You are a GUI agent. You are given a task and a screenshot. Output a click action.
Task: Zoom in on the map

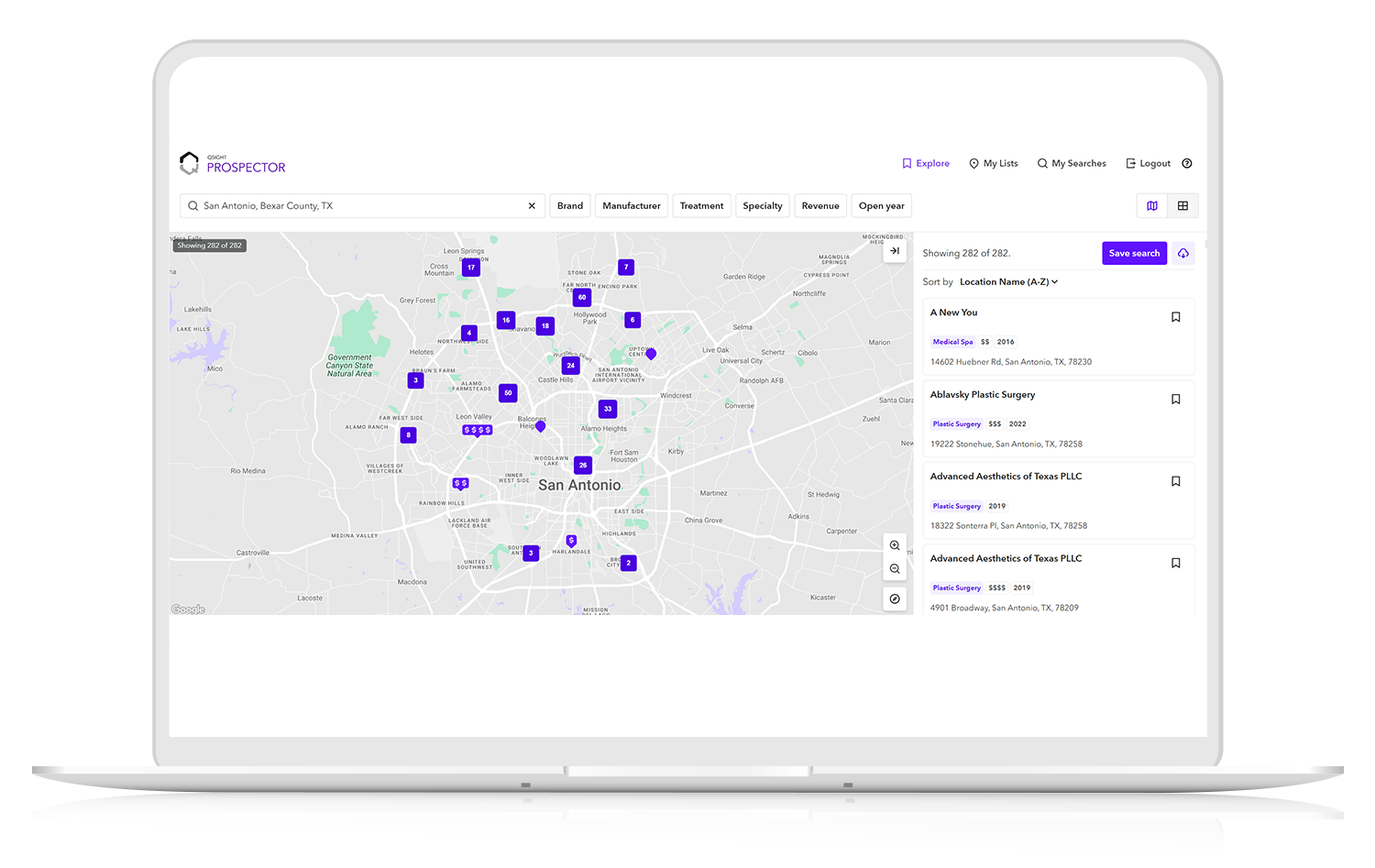tap(895, 544)
